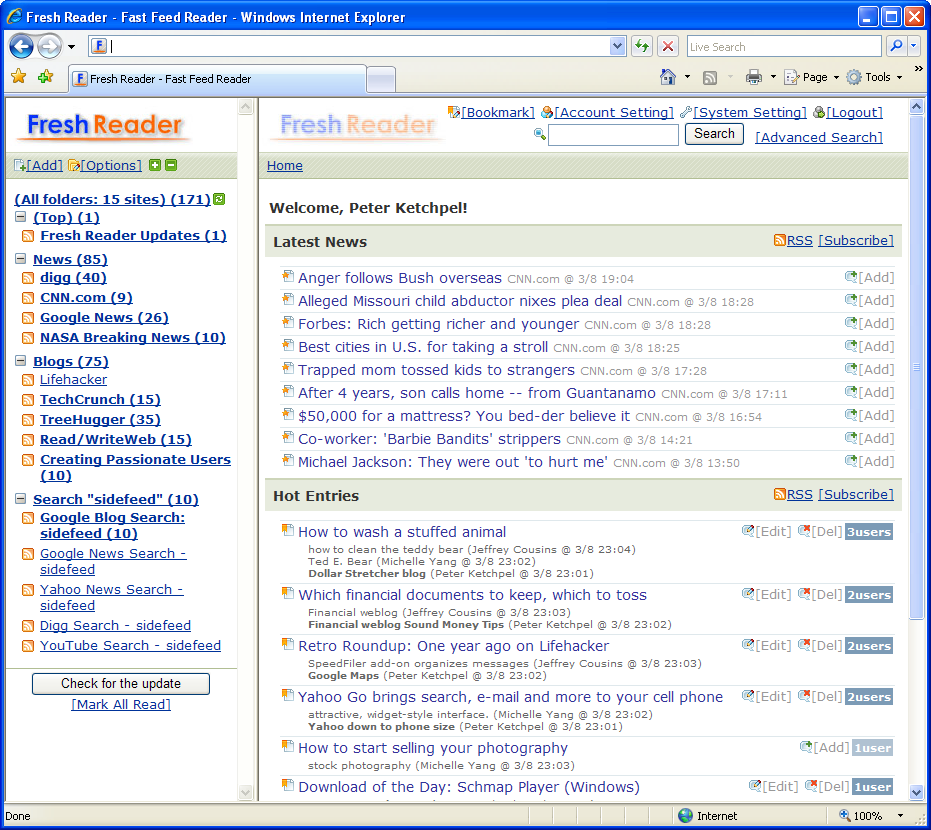The width and height of the screenshot is (931, 830).
Task: Open Advanced Search link
Action: pyautogui.click(x=818, y=137)
